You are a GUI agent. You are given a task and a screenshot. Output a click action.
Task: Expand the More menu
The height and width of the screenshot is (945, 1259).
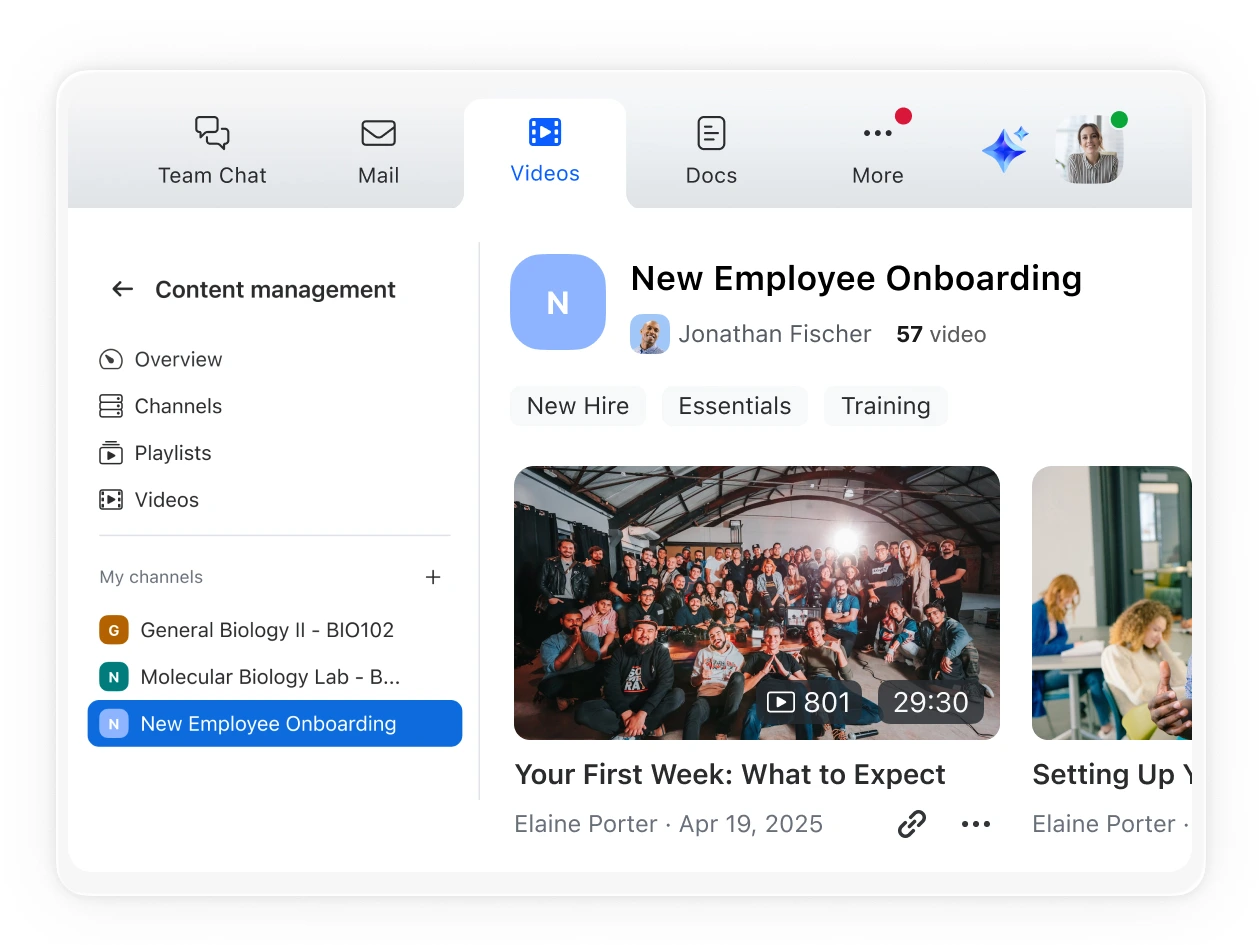877,151
